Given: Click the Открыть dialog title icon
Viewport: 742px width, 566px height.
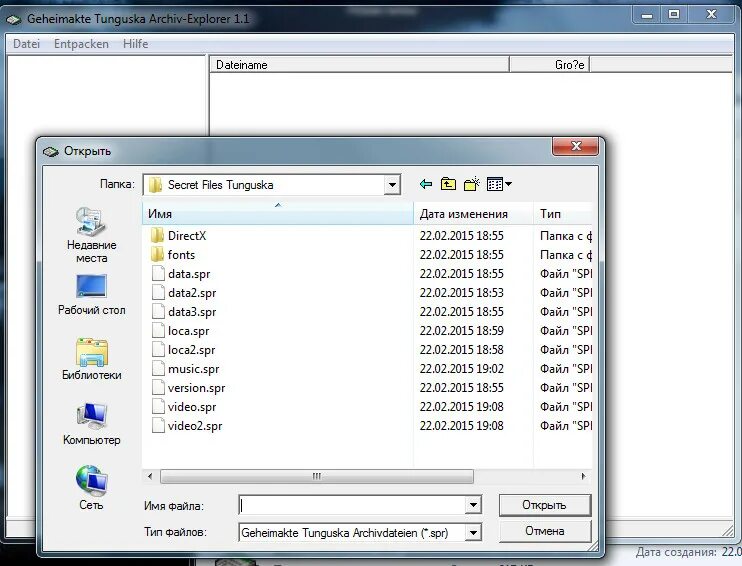Looking at the screenshot, I should coord(51,151).
